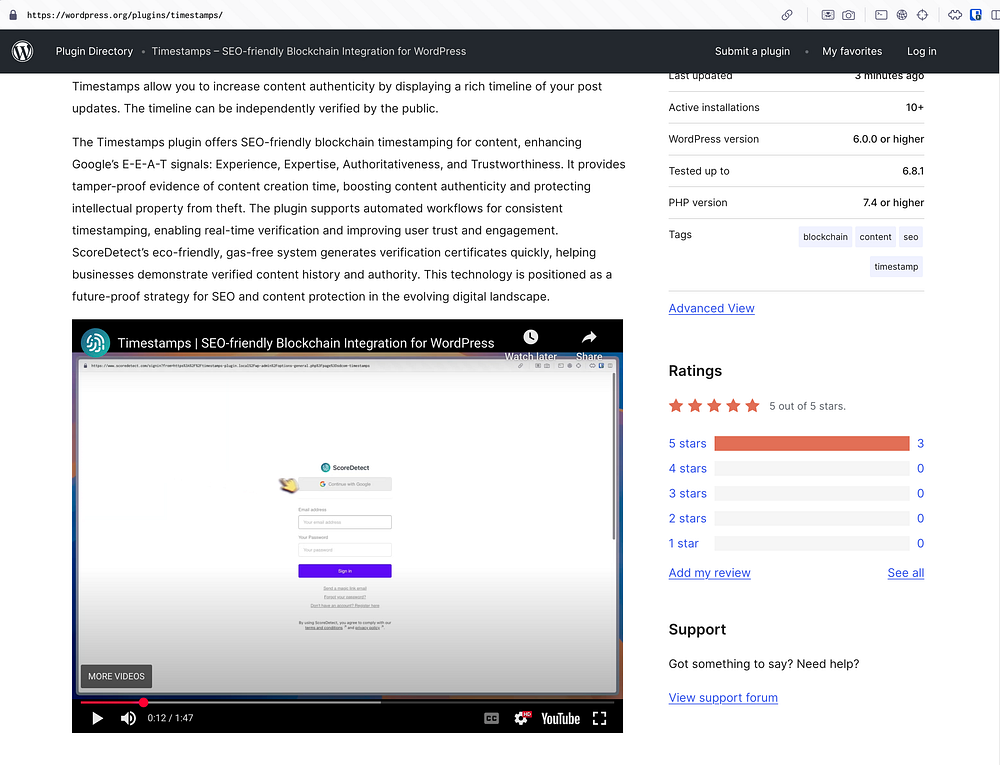Click the URL in the address bar

click(125, 15)
